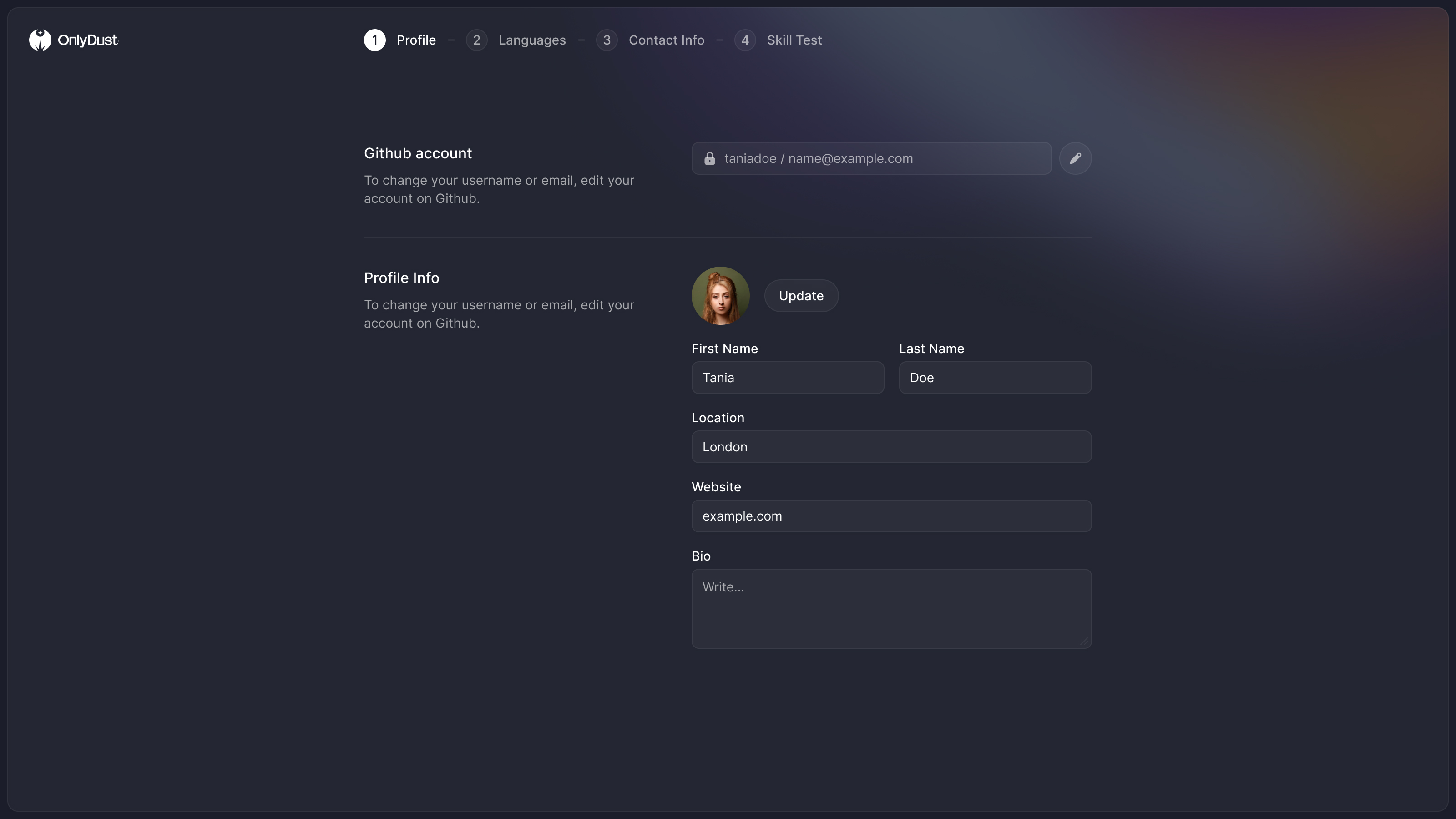1456x819 pixels.
Task: Click the OnlyDust logo icon
Action: pos(40,40)
